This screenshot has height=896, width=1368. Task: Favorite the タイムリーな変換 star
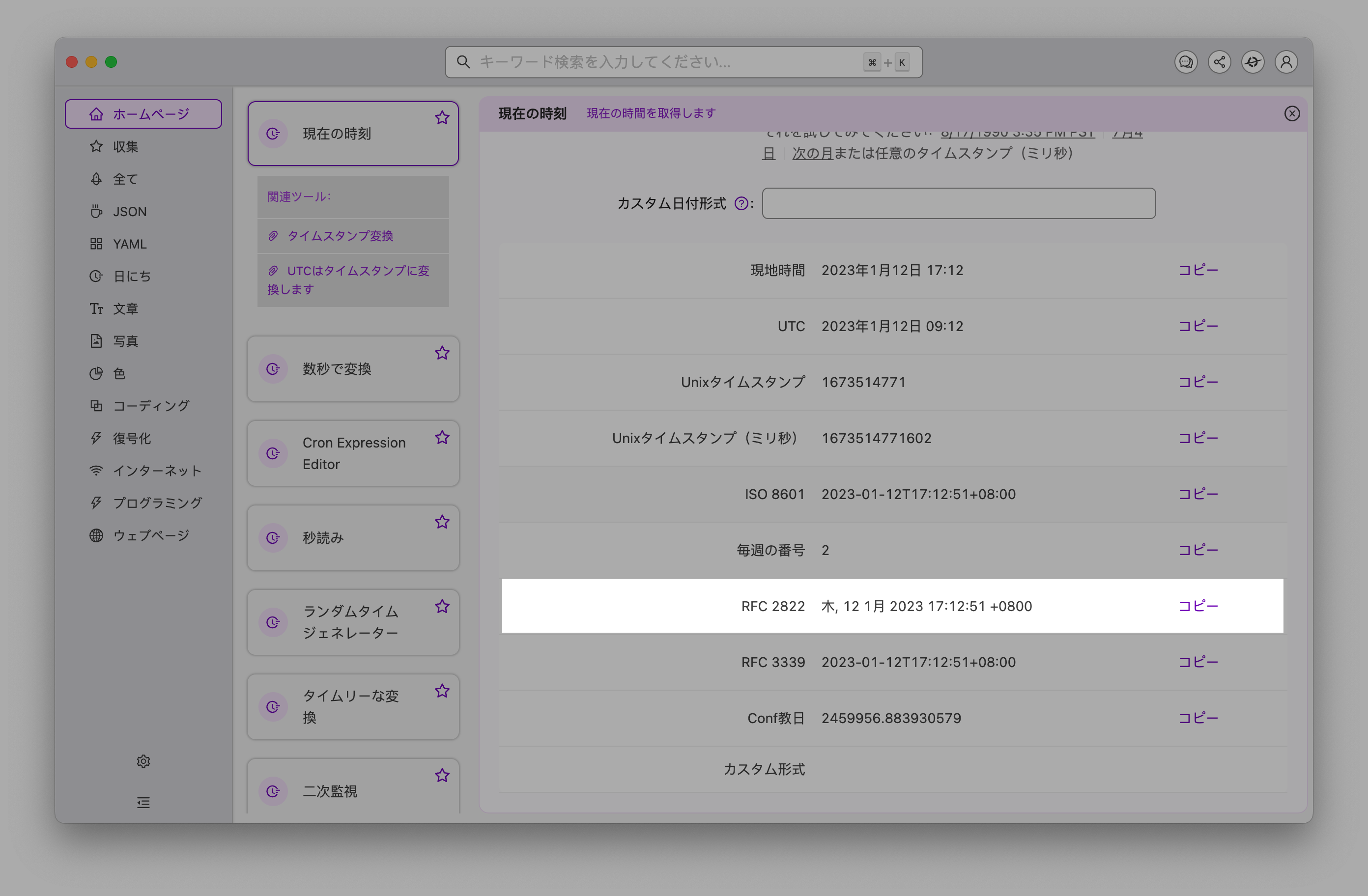442,691
